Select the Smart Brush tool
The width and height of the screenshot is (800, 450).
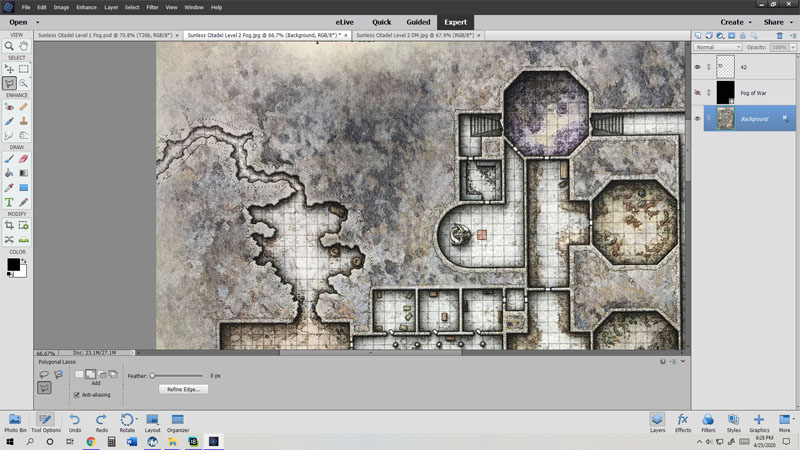9,121
